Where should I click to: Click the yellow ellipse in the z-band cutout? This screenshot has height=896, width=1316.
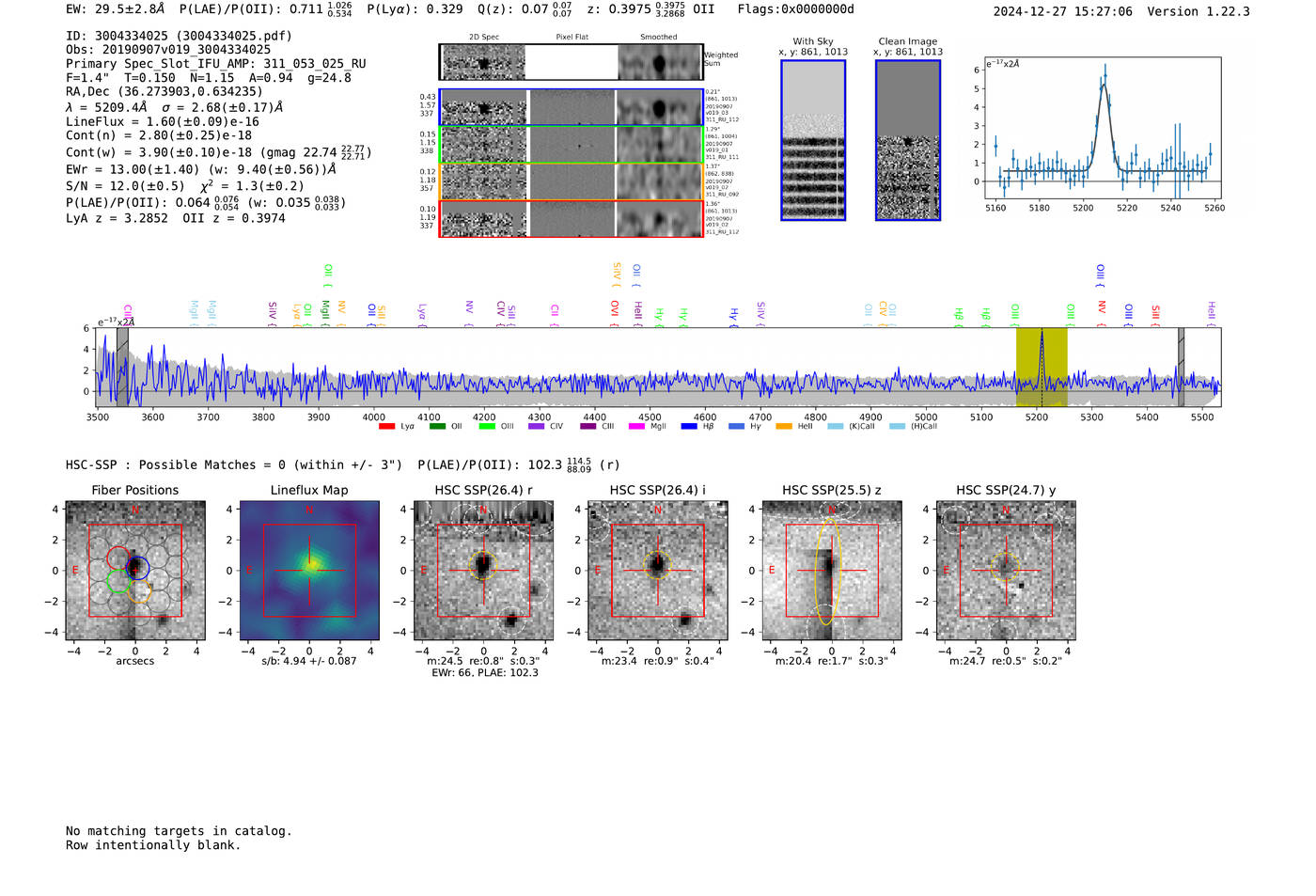826,572
